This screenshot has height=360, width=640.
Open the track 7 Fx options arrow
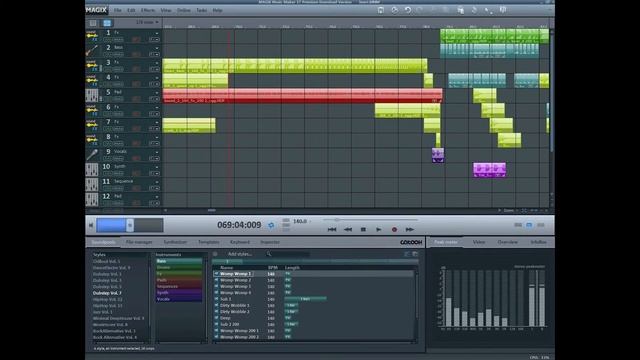157,122
